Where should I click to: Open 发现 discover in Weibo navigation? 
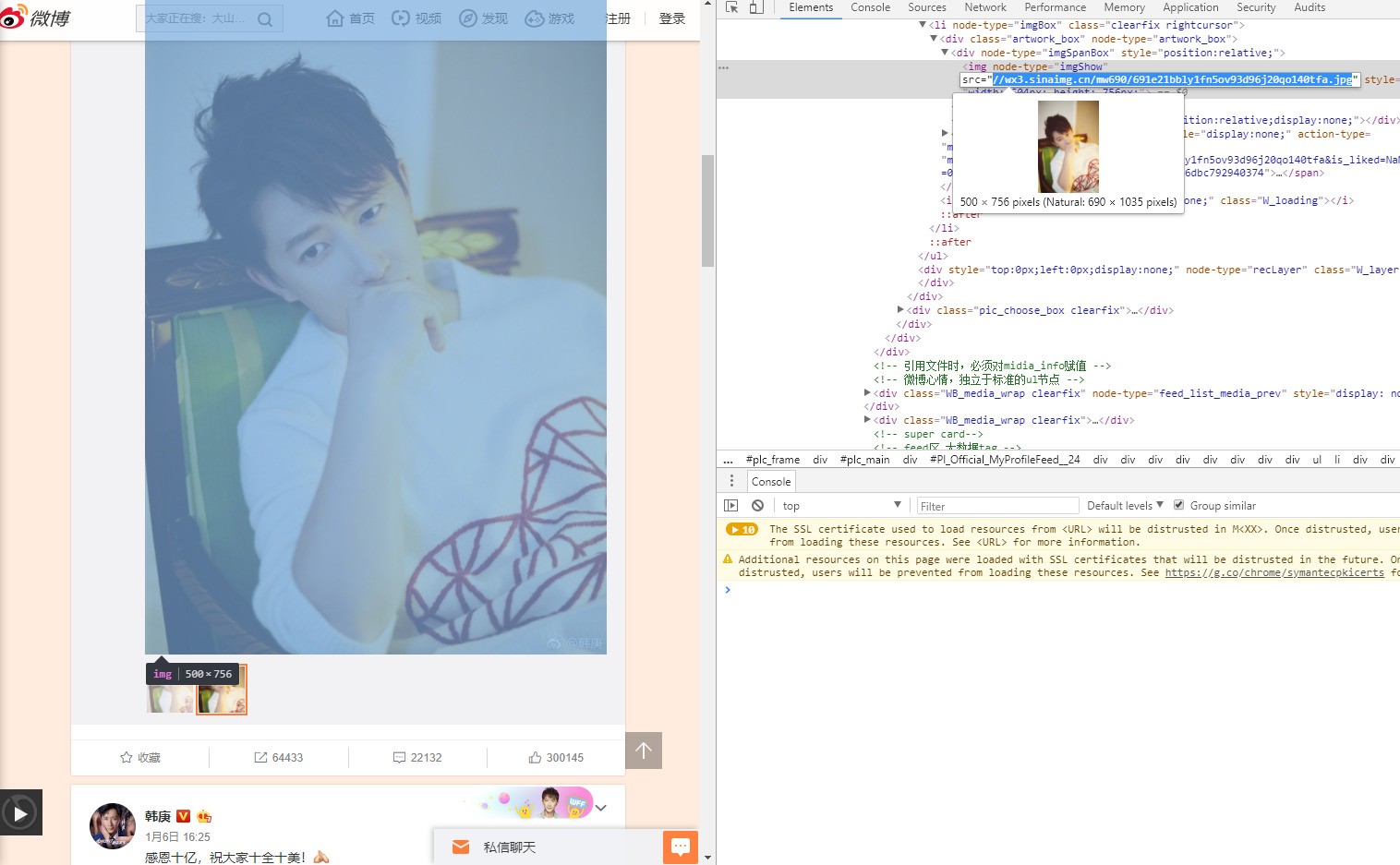483,18
